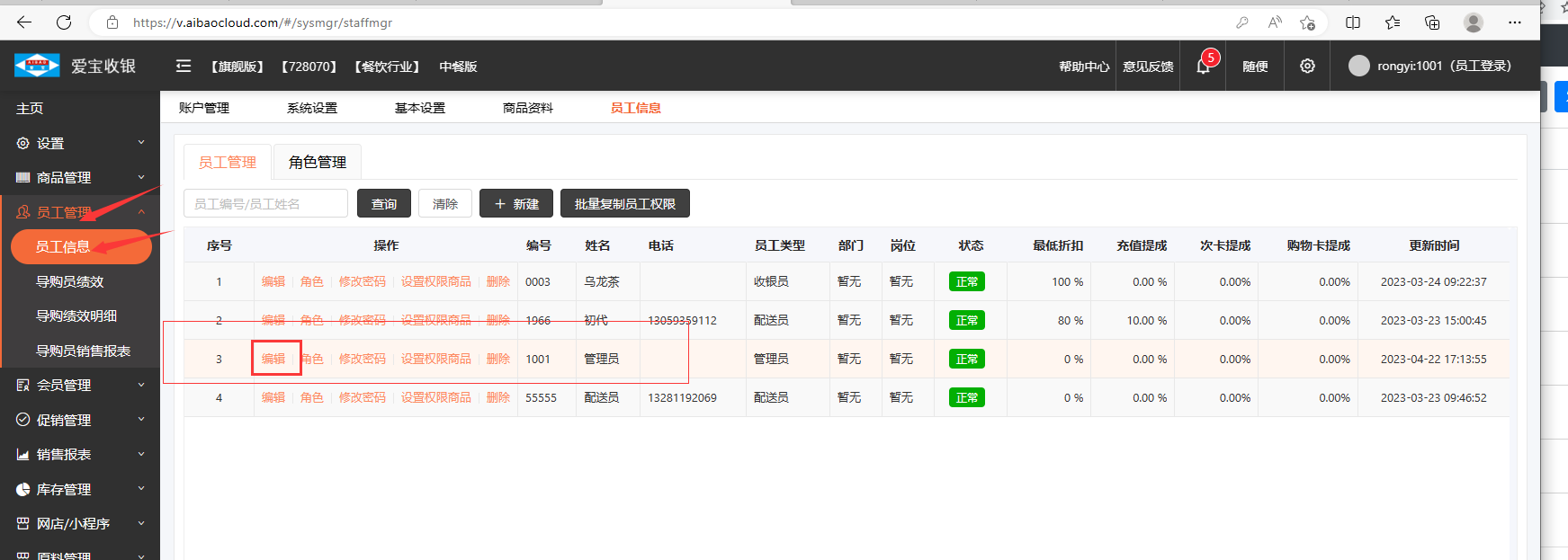Click the 查询 search button
This screenshot has height=560, width=1568.
point(384,204)
